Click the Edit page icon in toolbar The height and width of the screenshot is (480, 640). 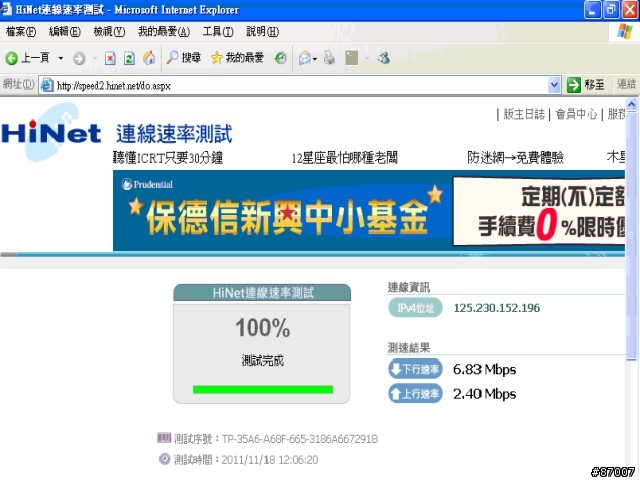pyautogui.click(x=351, y=58)
